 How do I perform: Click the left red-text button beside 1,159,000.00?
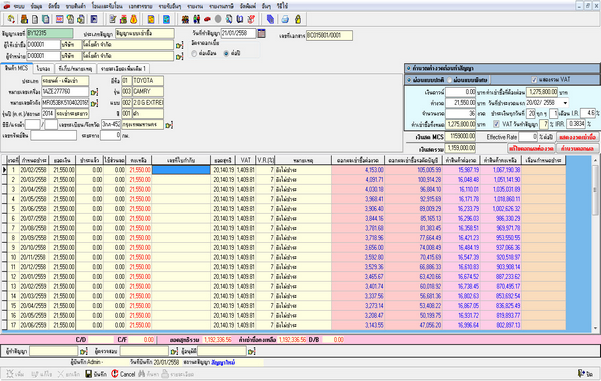coord(531,148)
